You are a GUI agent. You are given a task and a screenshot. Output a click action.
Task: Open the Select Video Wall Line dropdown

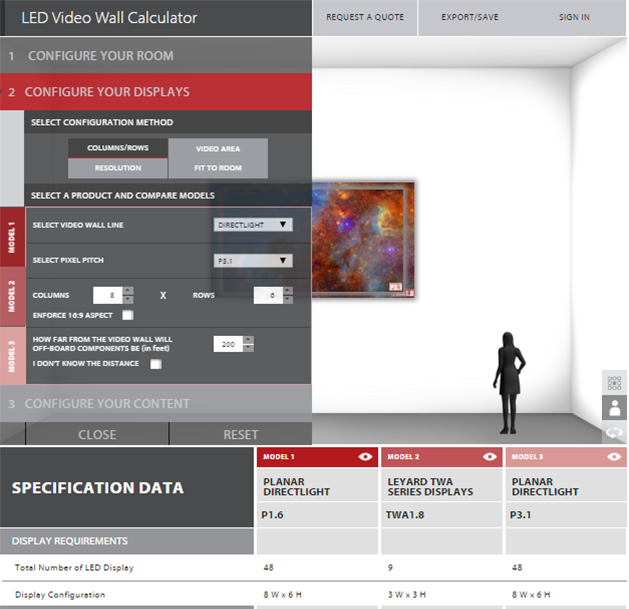click(x=253, y=225)
